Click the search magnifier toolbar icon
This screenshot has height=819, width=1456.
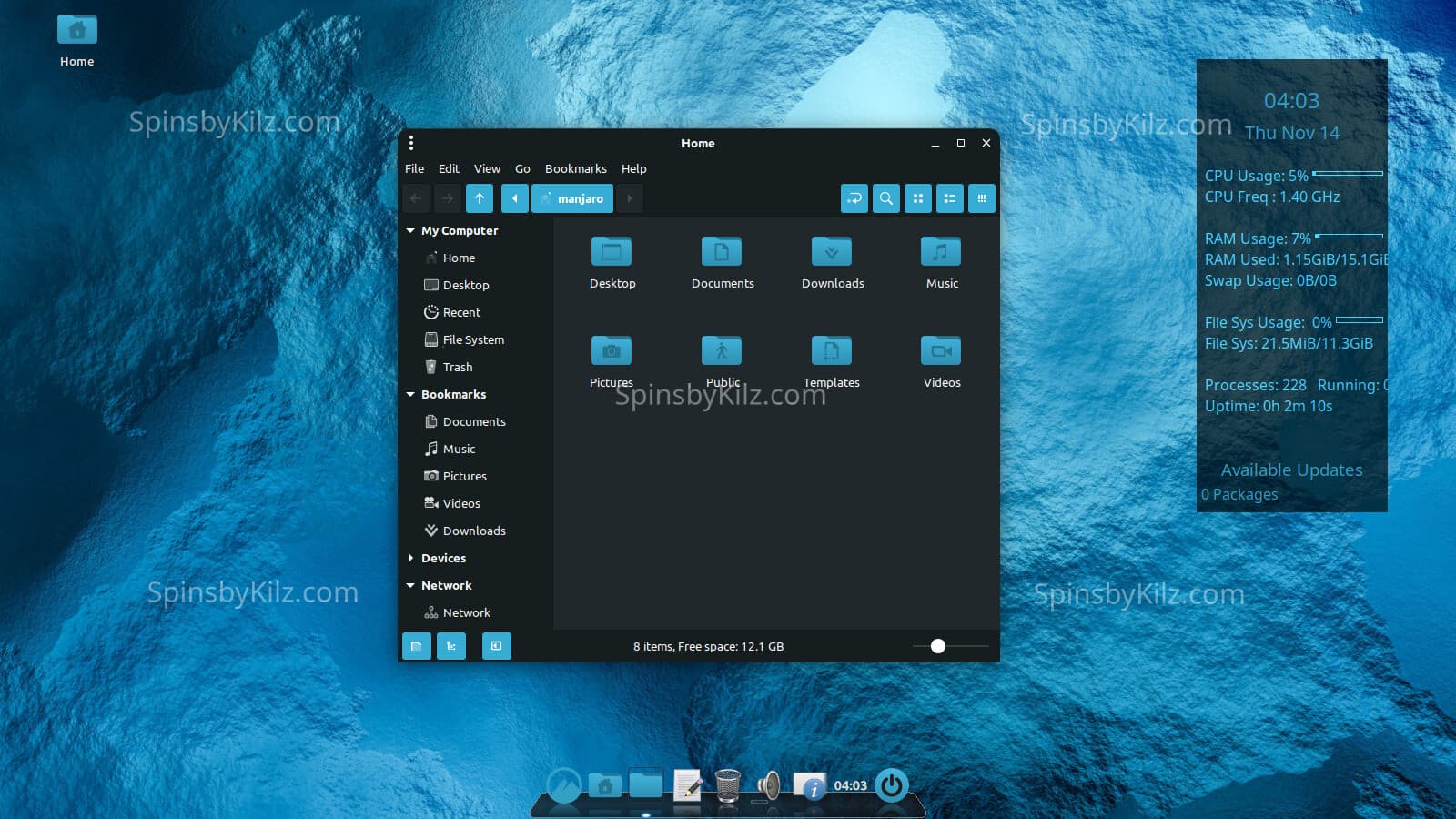tap(885, 198)
